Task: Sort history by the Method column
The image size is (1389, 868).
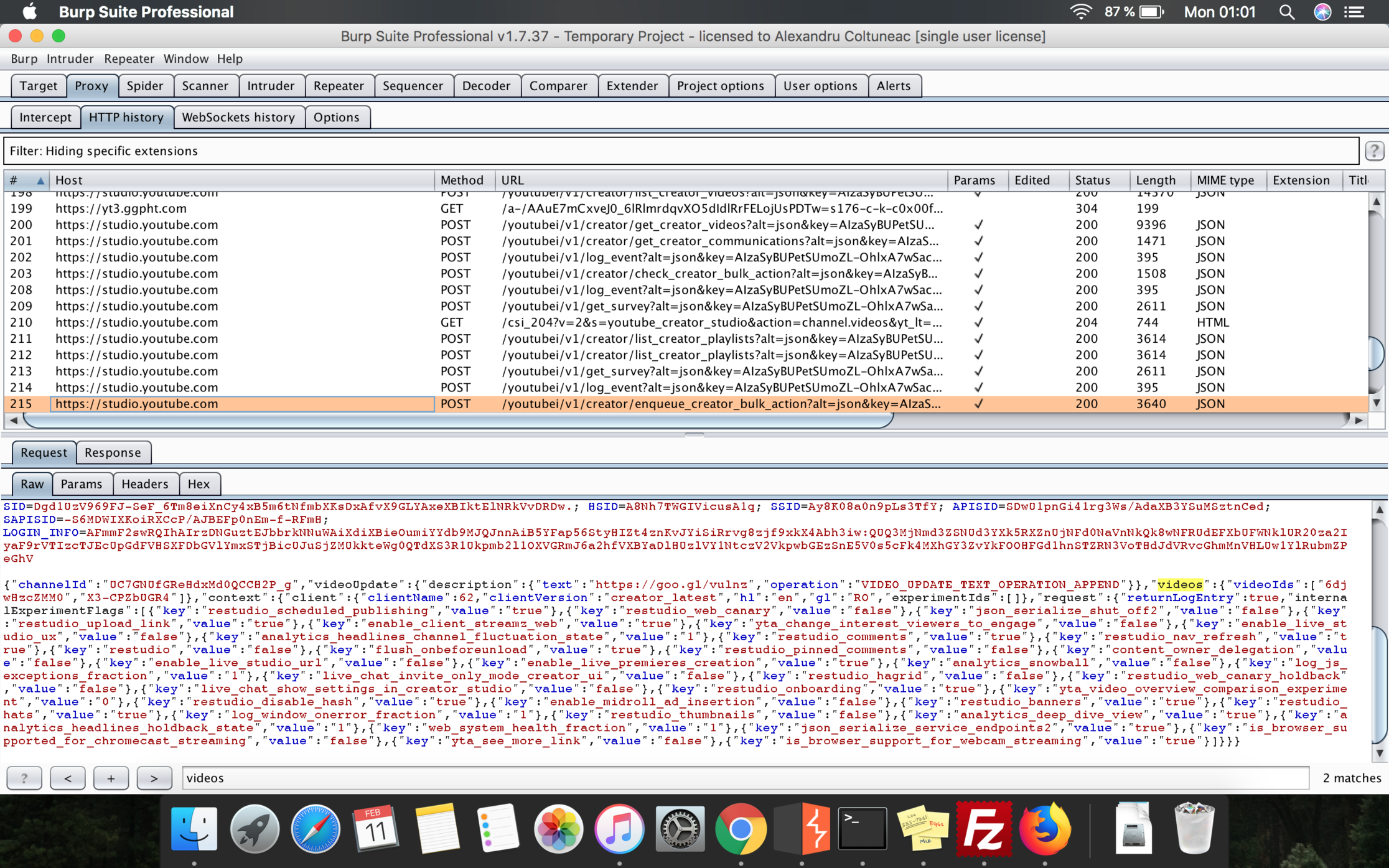Action: click(x=464, y=180)
